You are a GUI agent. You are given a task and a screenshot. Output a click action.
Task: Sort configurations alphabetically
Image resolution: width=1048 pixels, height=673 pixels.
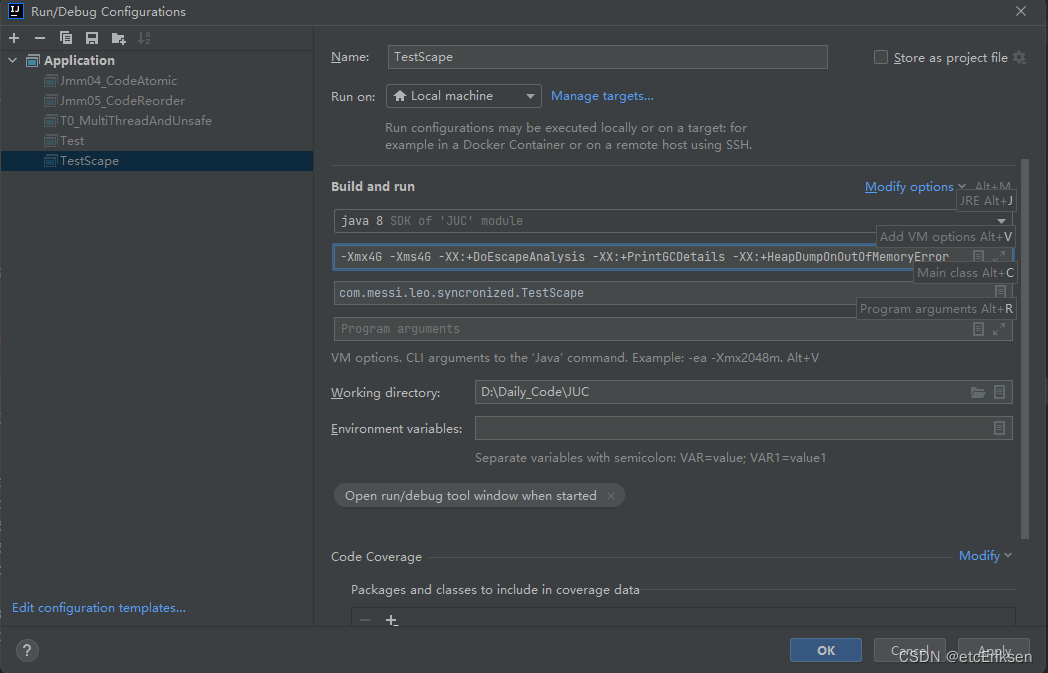(144, 38)
